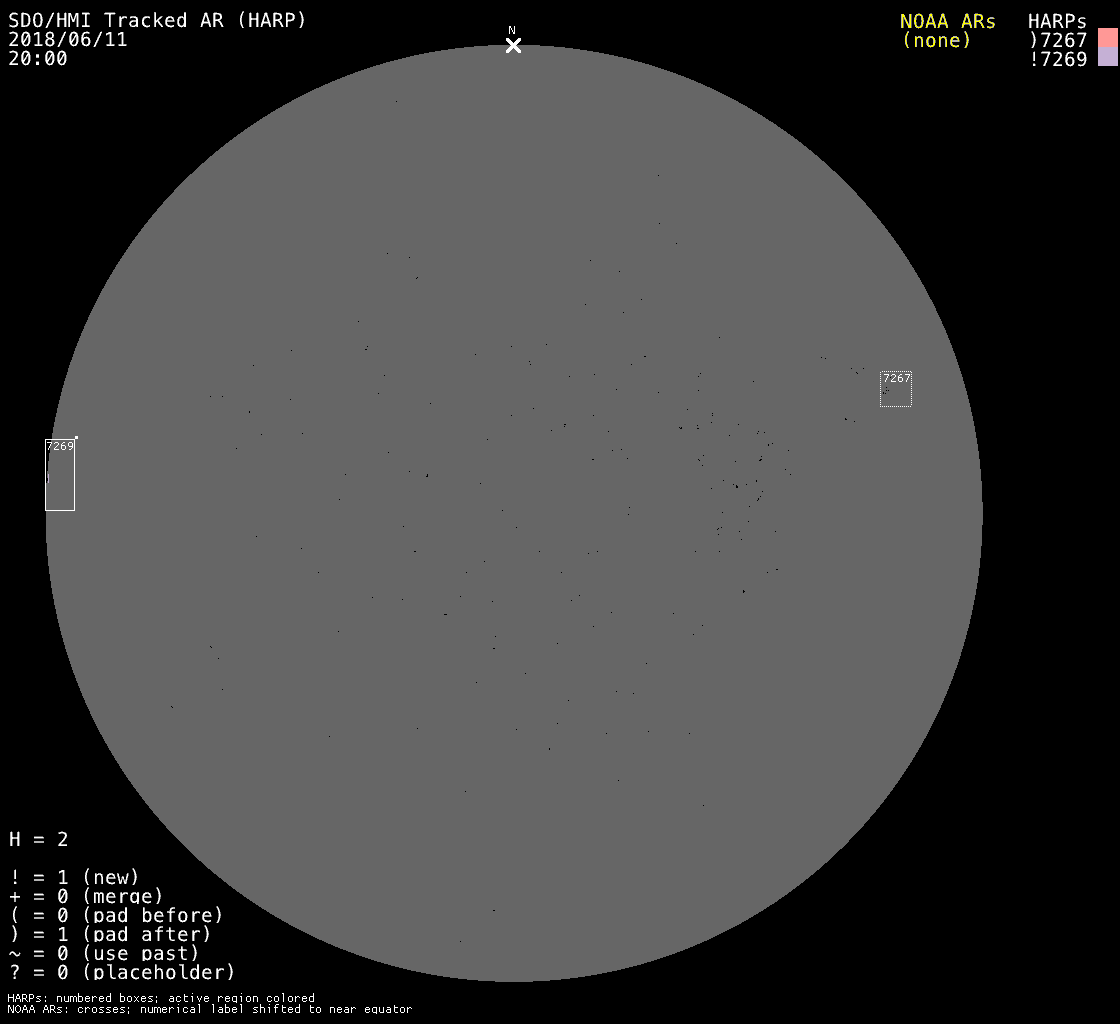Image resolution: width=1120 pixels, height=1024 pixels.
Task: Select the !7269 entry in the HARPs list
Action: pos(1057,59)
